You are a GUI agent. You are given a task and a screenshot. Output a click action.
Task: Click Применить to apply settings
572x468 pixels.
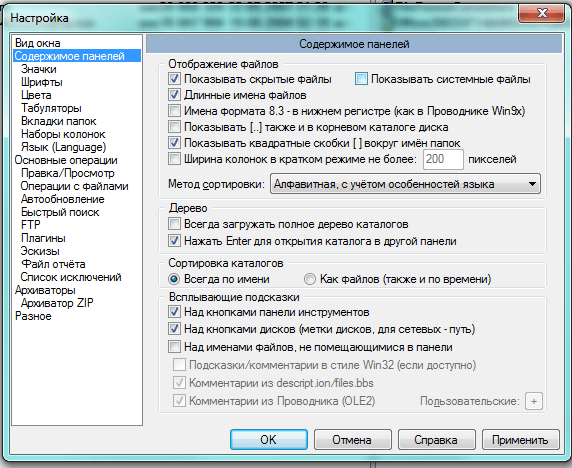pyautogui.click(x=521, y=440)
